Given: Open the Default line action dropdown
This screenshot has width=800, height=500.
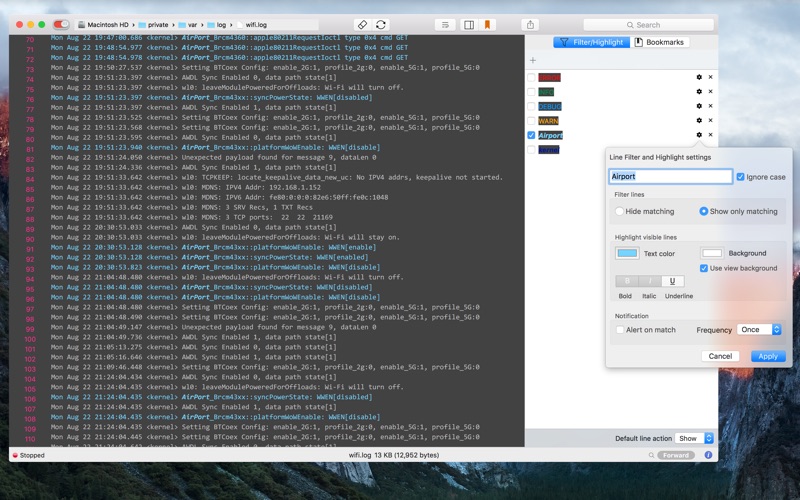Looking at the screenshot, I should tap(695, 438).
